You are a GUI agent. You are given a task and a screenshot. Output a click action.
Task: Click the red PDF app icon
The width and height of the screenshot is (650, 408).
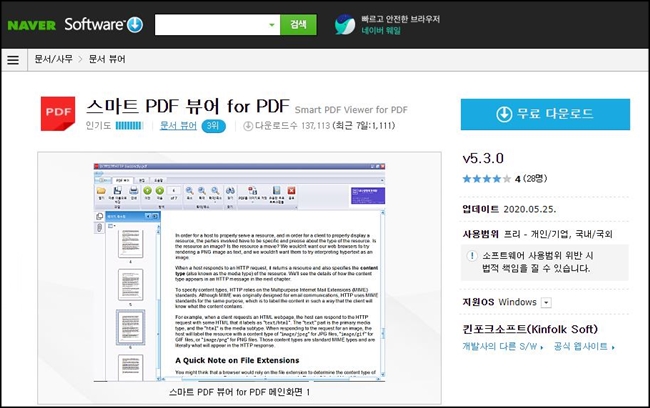pyautogui.click(x=58, y=113)
